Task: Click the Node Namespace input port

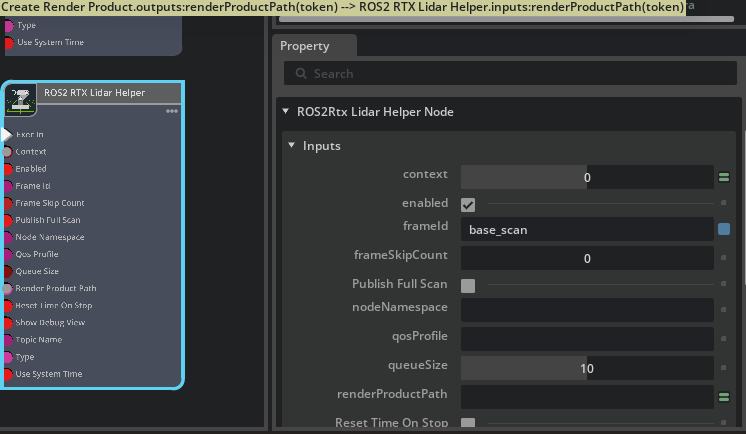Action: [x=8, y=237]
